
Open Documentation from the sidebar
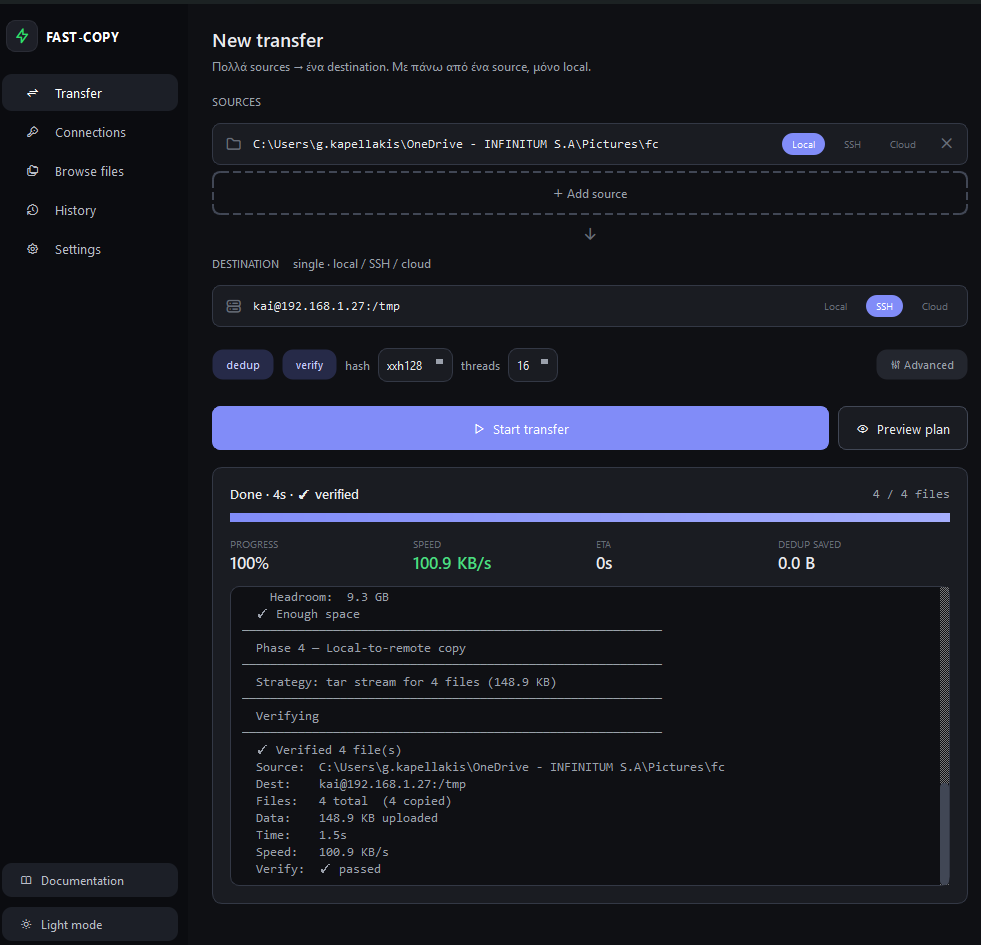point(90,880)
